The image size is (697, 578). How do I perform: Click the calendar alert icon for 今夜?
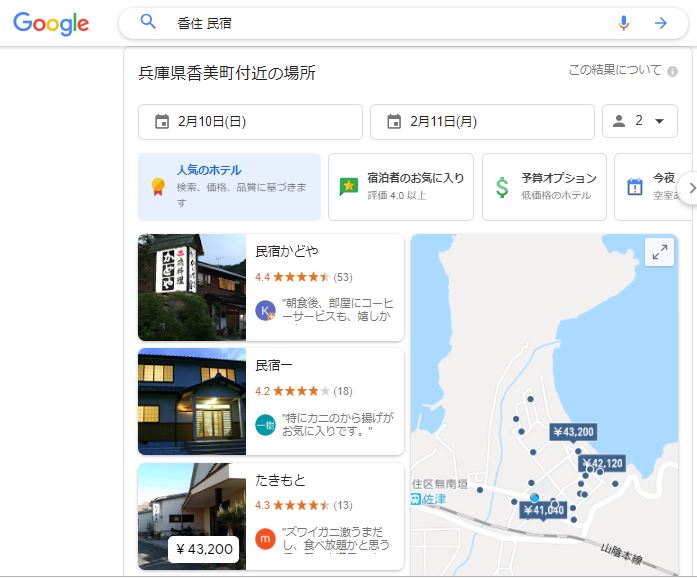click(x=635, y=187)
